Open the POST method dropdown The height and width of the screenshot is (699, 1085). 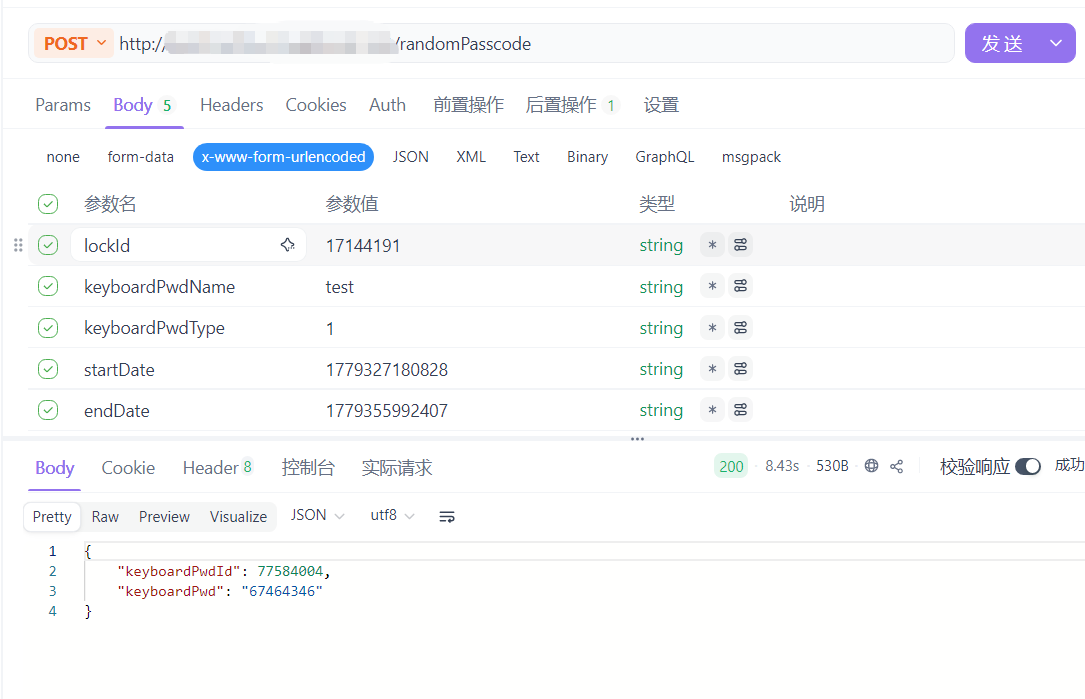click(x=74, y=44)
